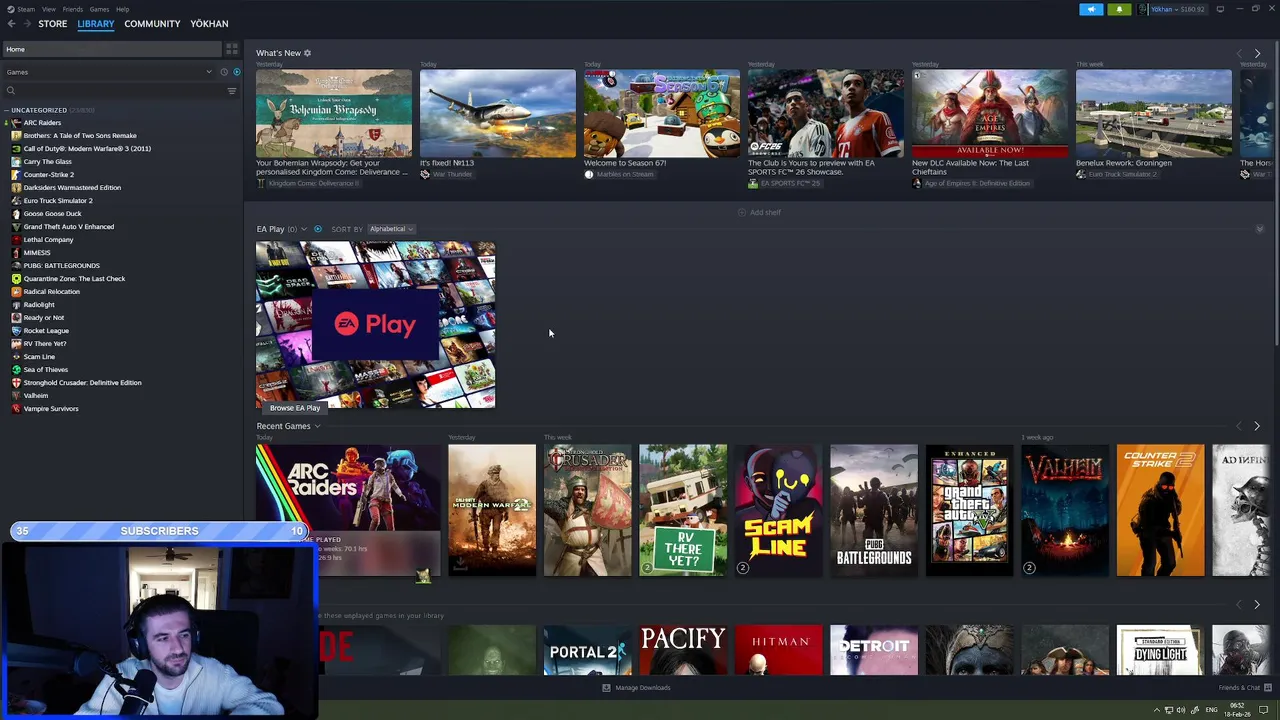Viewport: 1280px width, 720px height.
Task: Open the EA Play banner tile
Action: 375,324
